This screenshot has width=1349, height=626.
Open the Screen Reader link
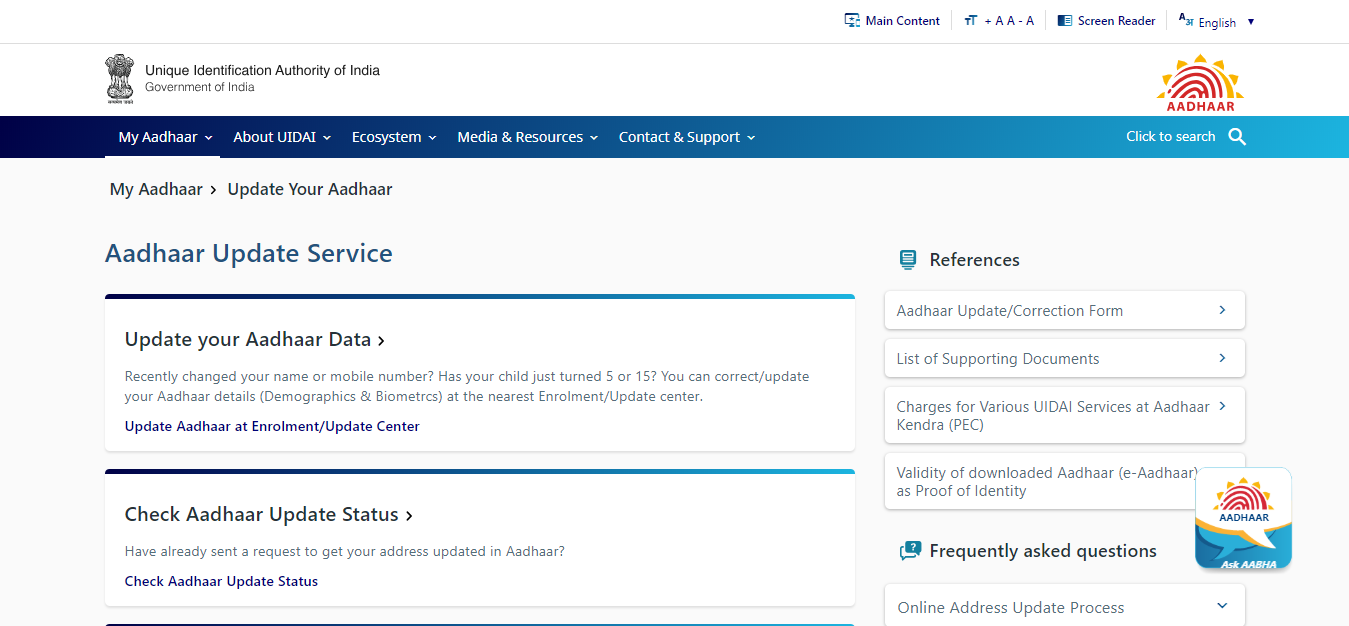click(1106, 21)
